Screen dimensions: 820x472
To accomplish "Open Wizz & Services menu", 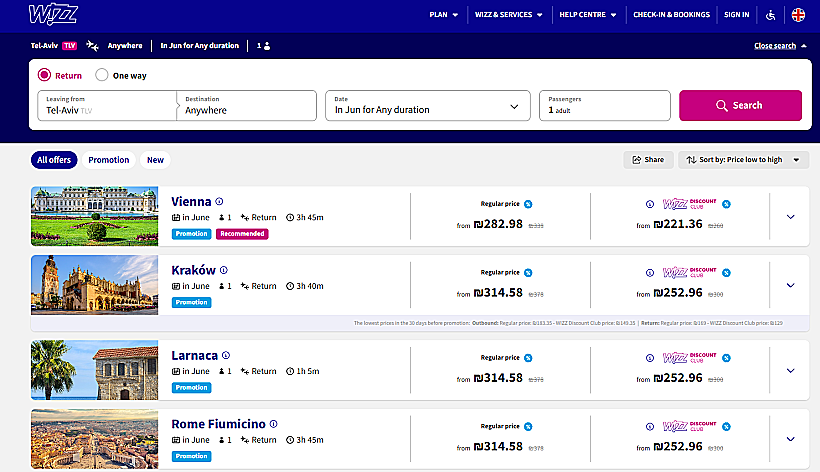I will click(x=509, y=15).
